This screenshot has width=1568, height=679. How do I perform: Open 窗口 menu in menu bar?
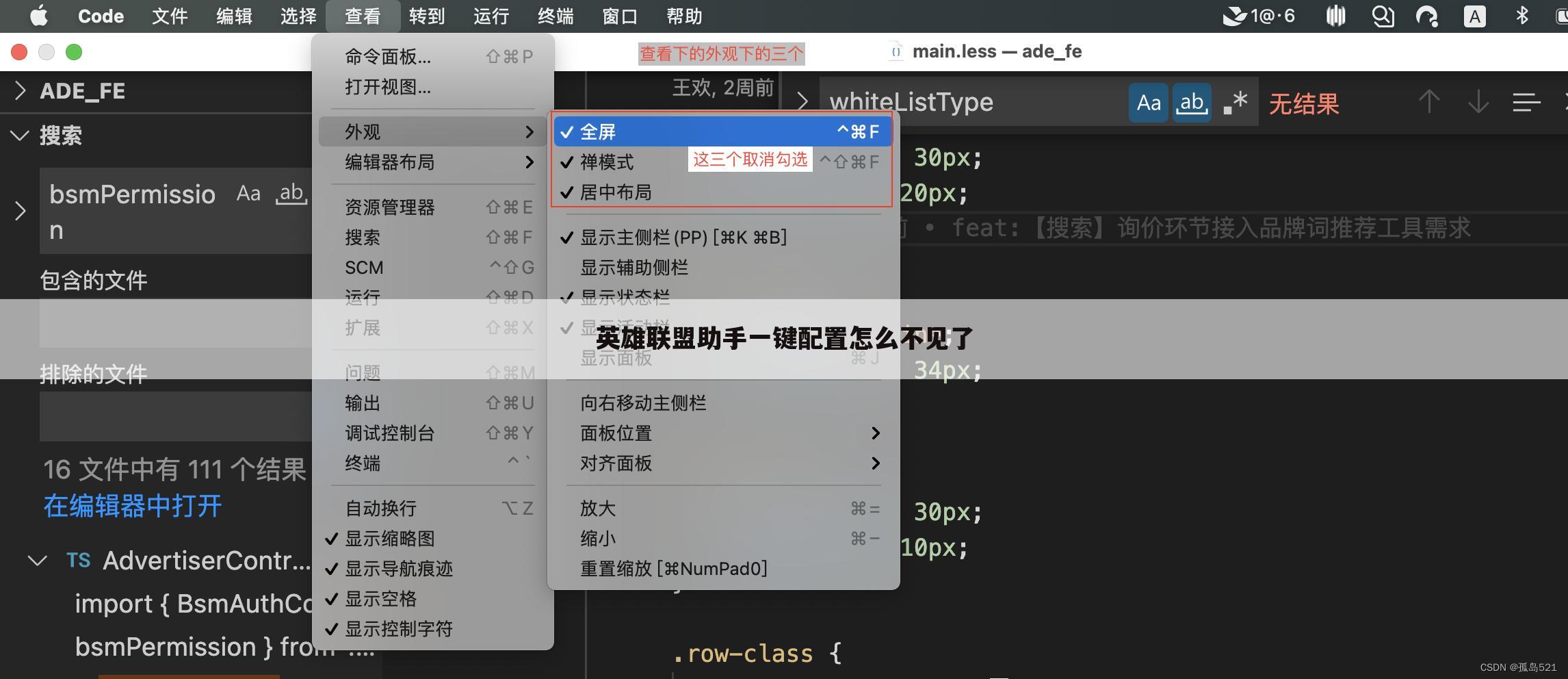point(620,16)
